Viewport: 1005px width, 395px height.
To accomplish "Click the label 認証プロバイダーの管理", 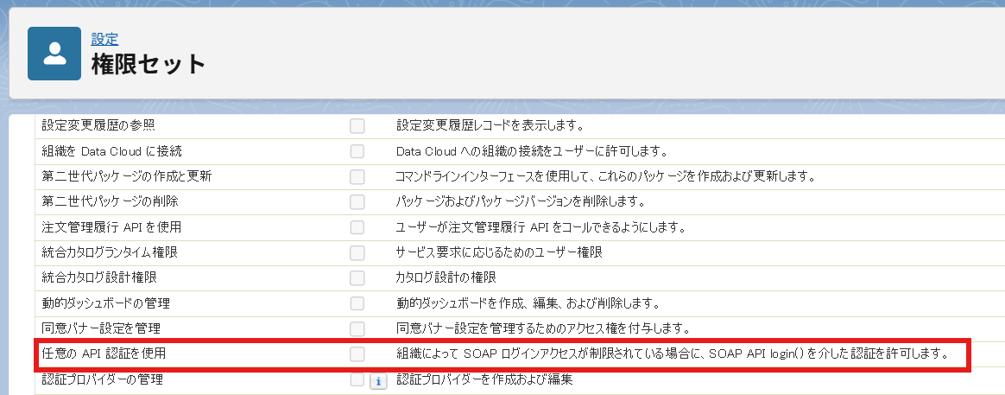I will 102,379.
